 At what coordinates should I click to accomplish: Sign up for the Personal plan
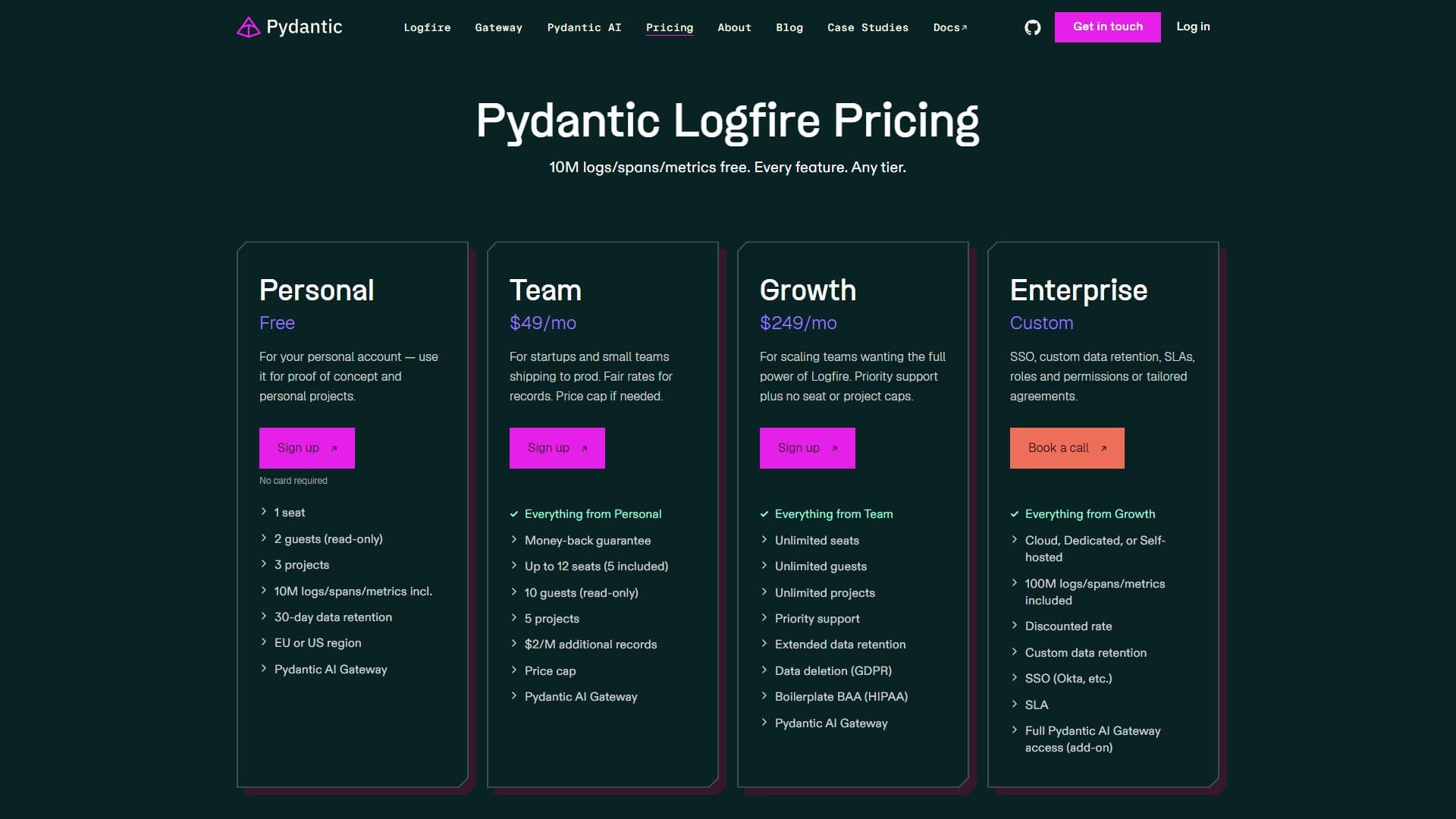point(306,448)
